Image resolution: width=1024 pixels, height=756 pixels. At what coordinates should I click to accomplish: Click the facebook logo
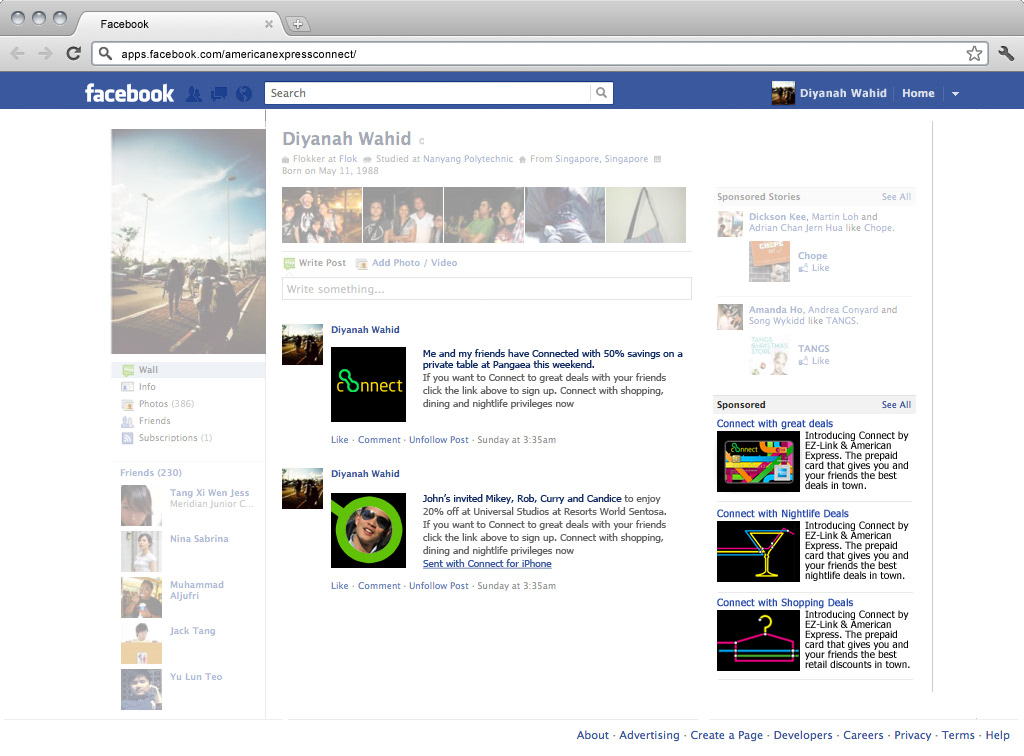tap(129, 93)
